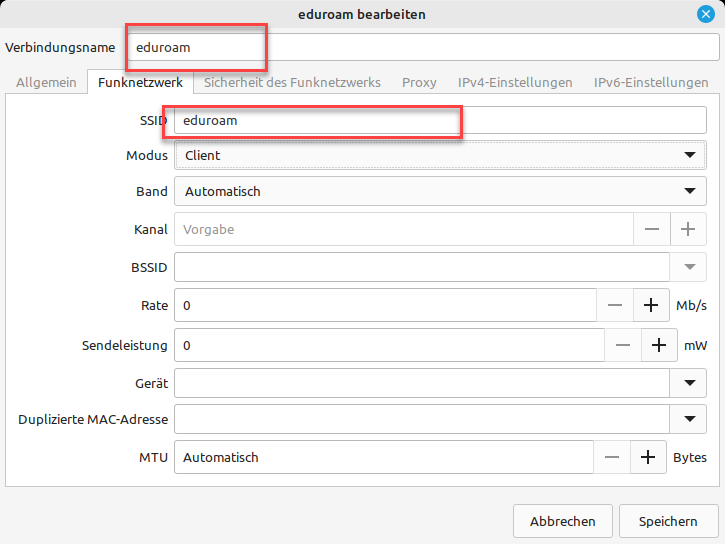Switch to the Allgemein tab
Viewport: 725px width, 544px height.
coord(46,82)
